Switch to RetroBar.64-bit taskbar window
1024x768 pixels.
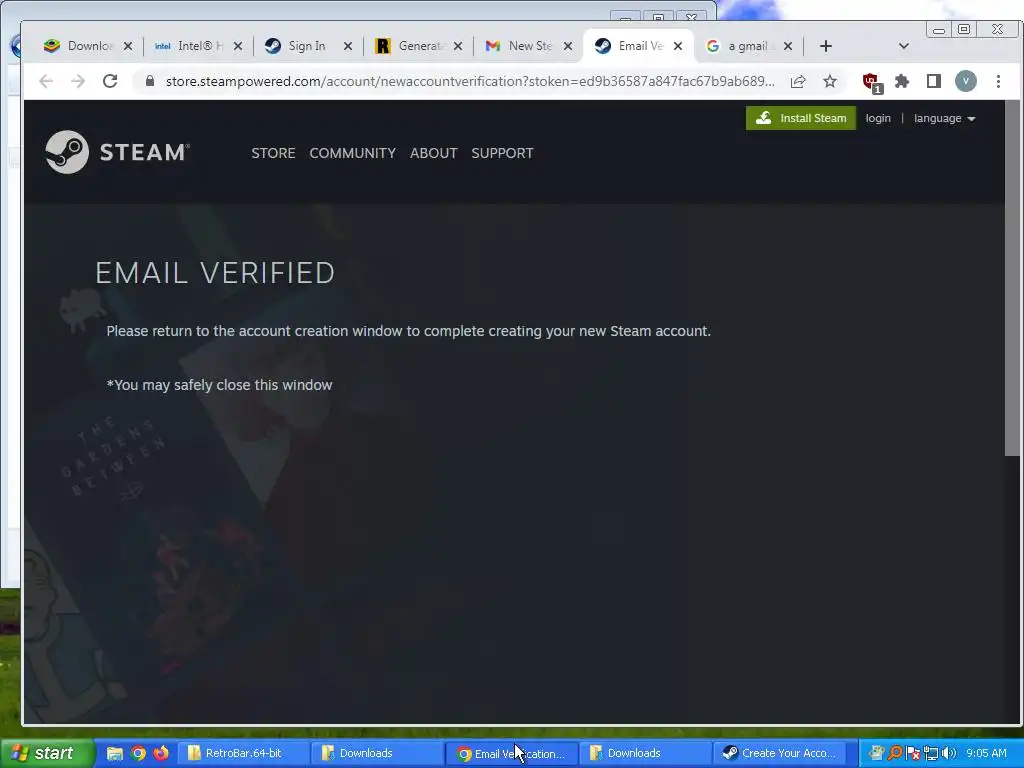pos(243,753)
